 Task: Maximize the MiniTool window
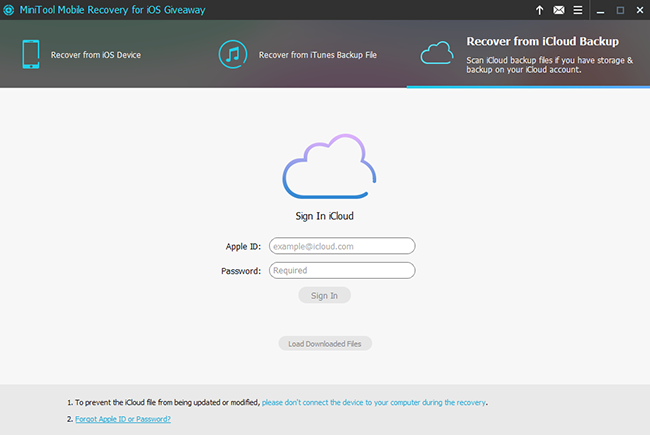coord(620,10)
